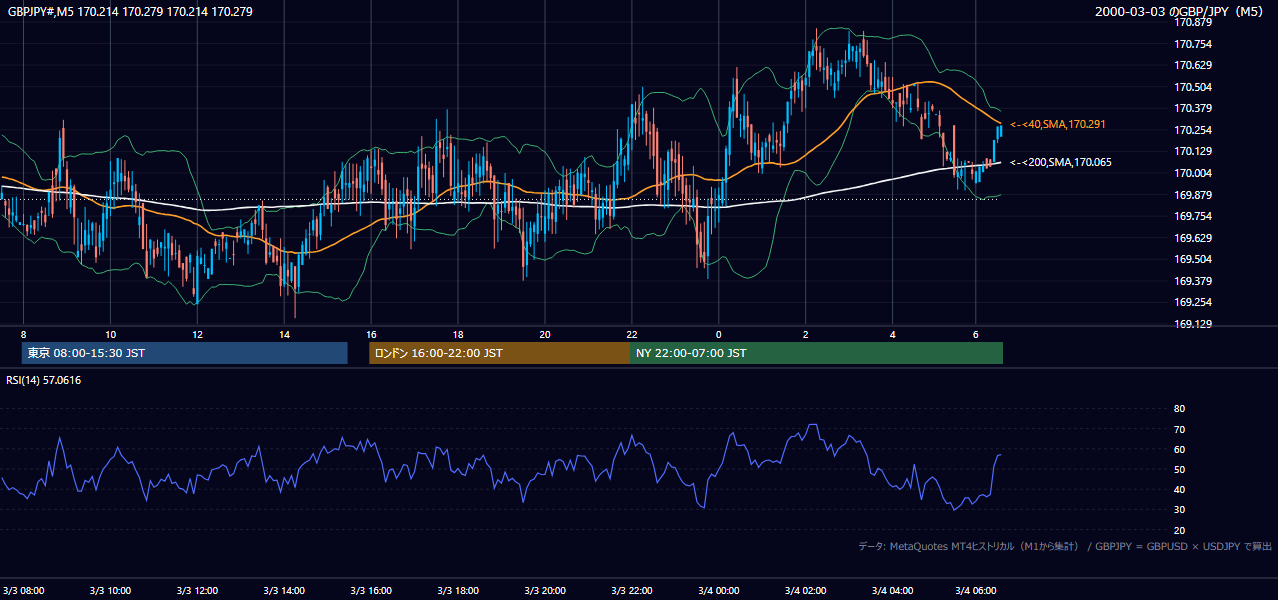1278x600 pixels.
Task: Click RSI scale level 50
Action: (x=1179, y=469)
